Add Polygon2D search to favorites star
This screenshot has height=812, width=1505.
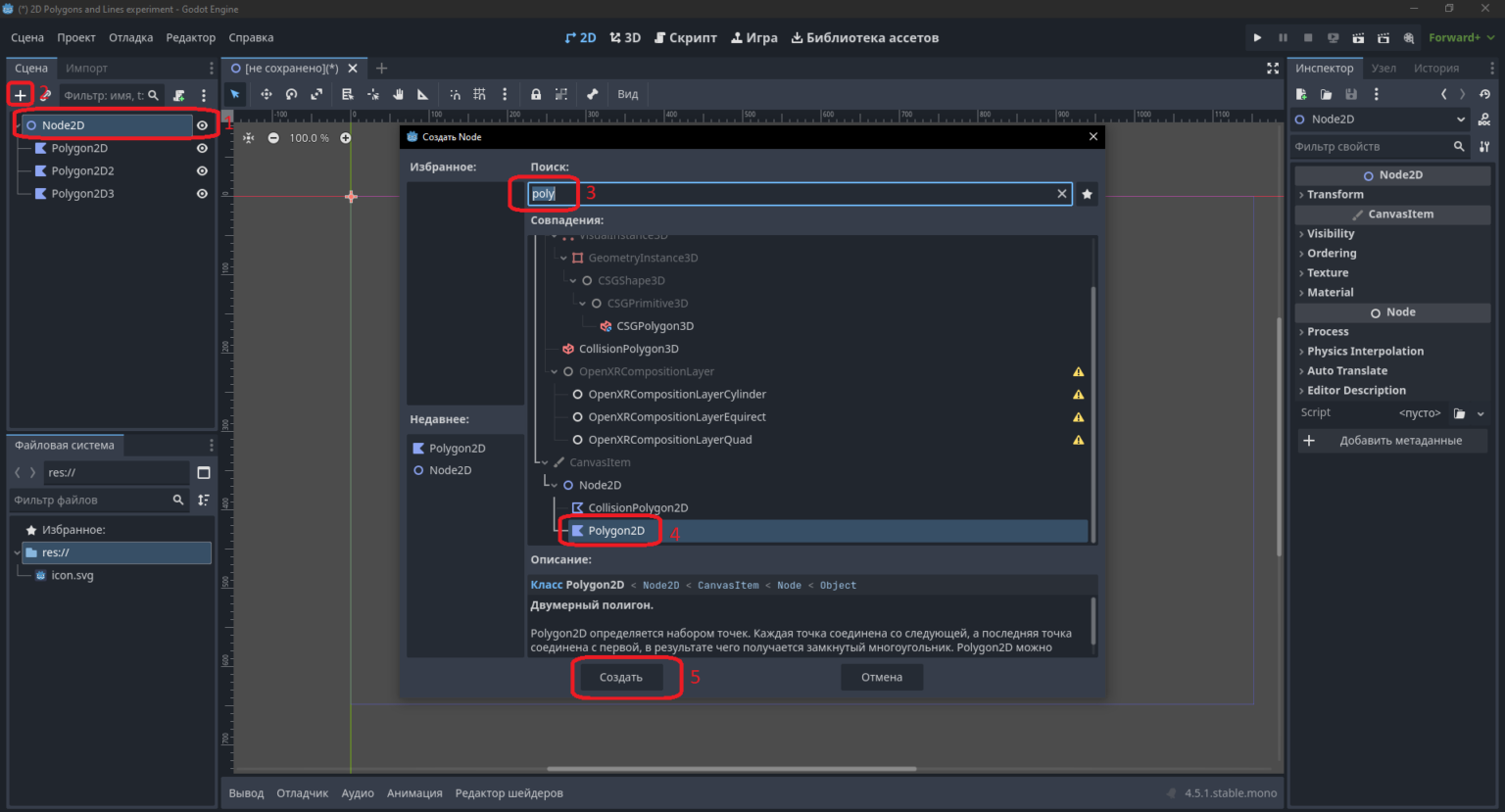(x=1087, y=194)
